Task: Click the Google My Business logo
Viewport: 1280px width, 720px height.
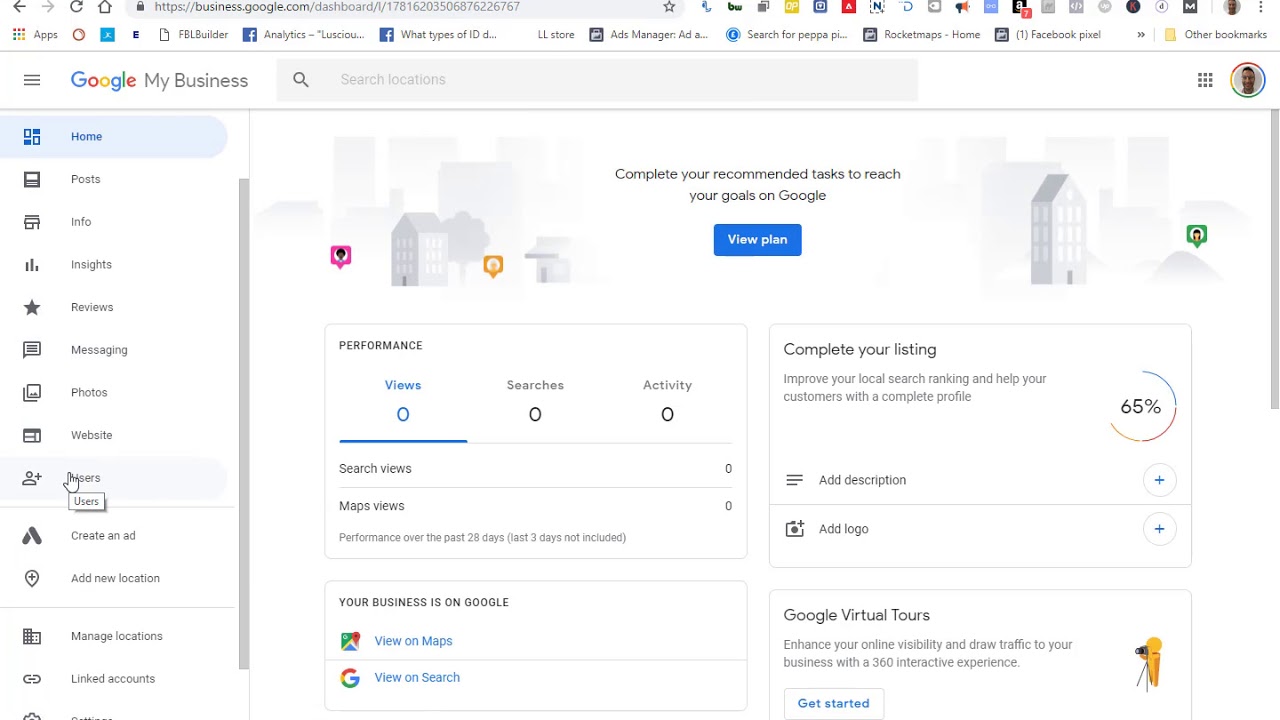Action: [159, 81]
